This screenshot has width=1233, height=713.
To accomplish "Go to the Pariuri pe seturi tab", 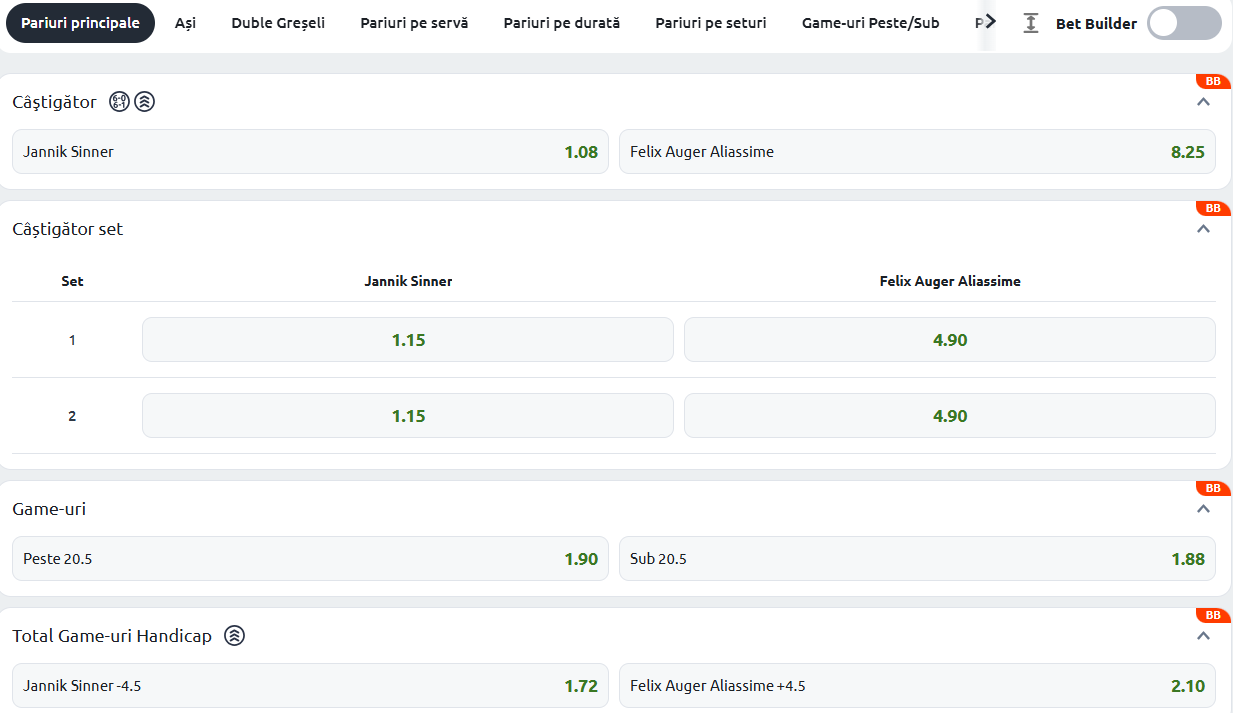I will 711,23.
